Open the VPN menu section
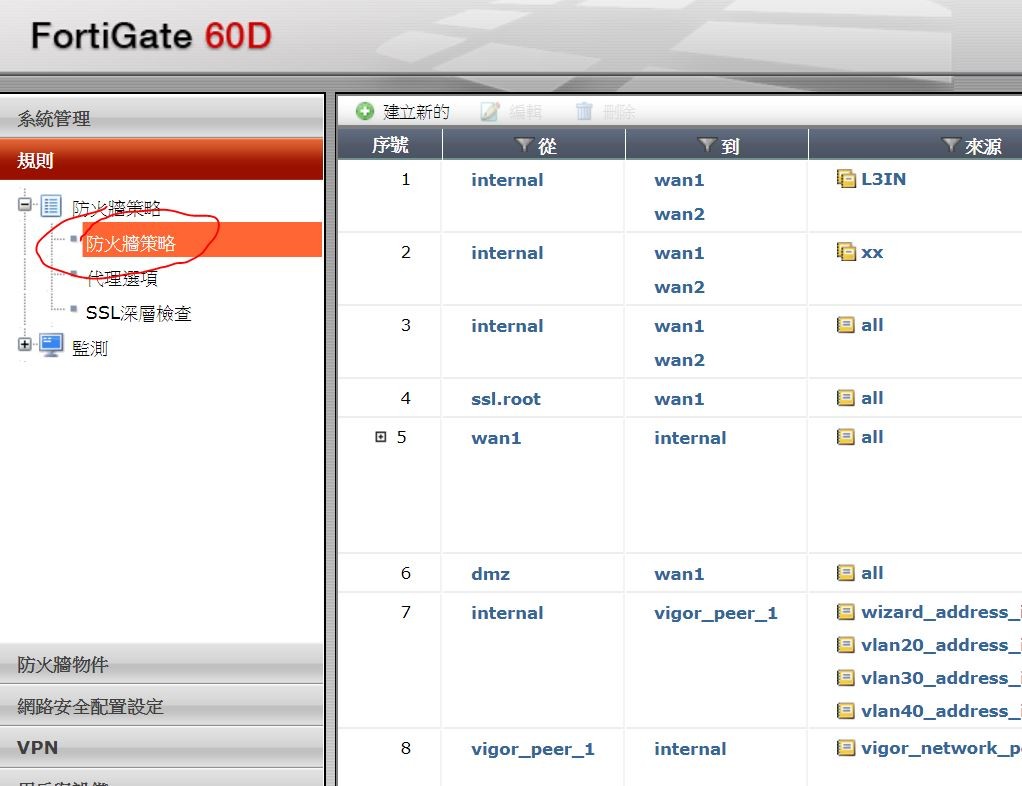 [x=162, y=748]
